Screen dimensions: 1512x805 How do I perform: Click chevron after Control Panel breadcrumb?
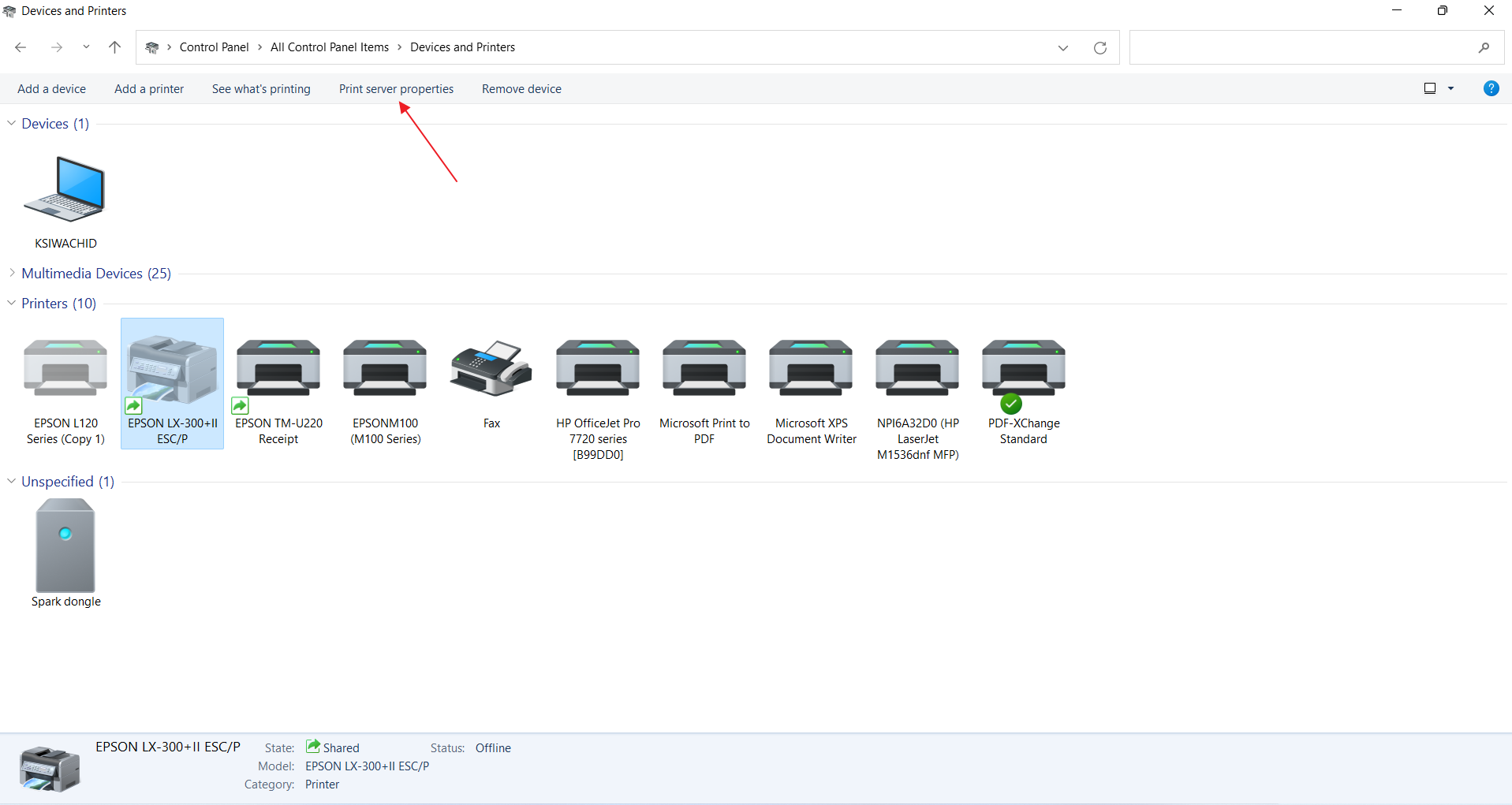point(259,47)
